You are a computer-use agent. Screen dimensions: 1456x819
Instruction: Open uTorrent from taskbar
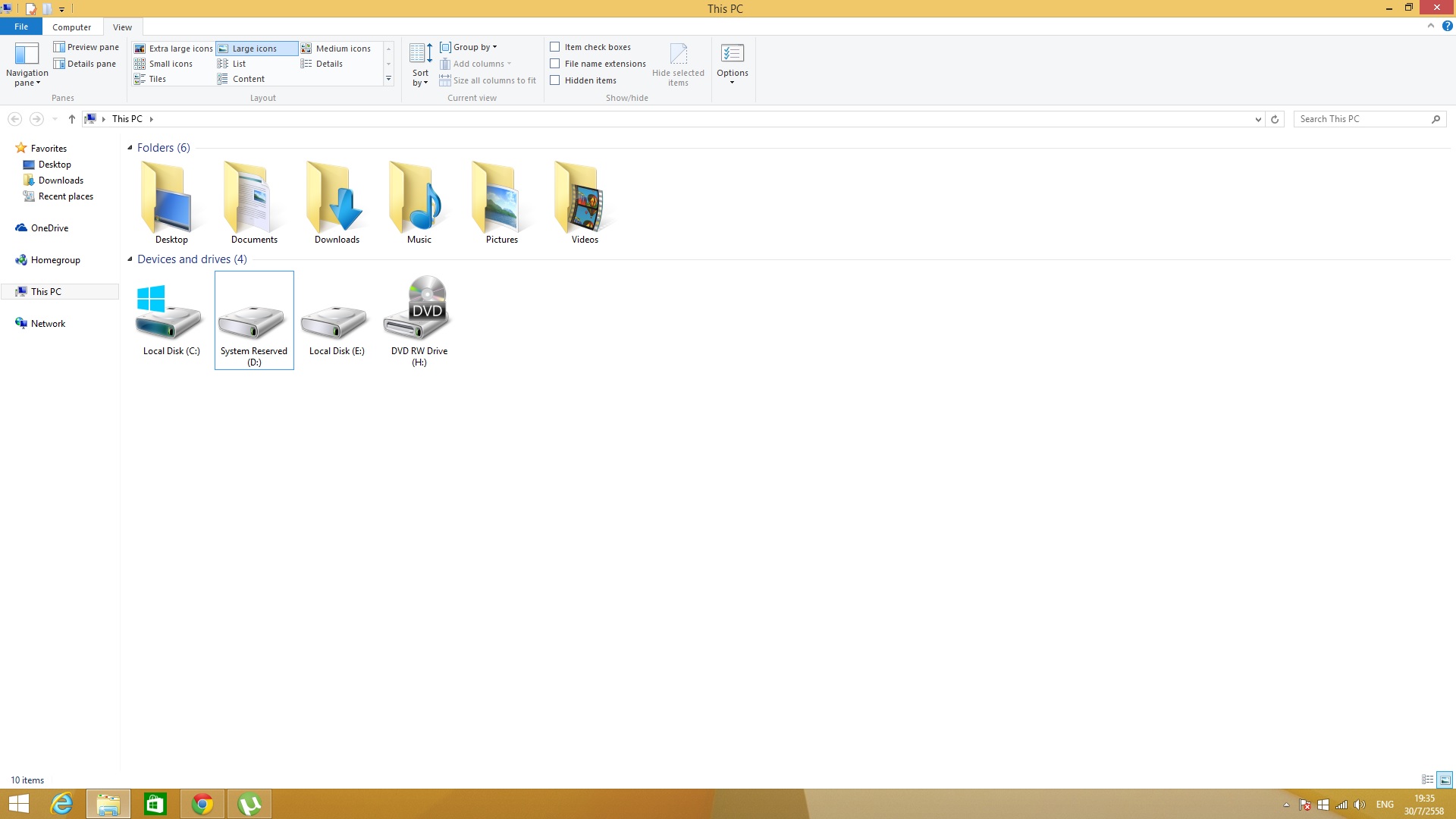click(x=249, y=804)
